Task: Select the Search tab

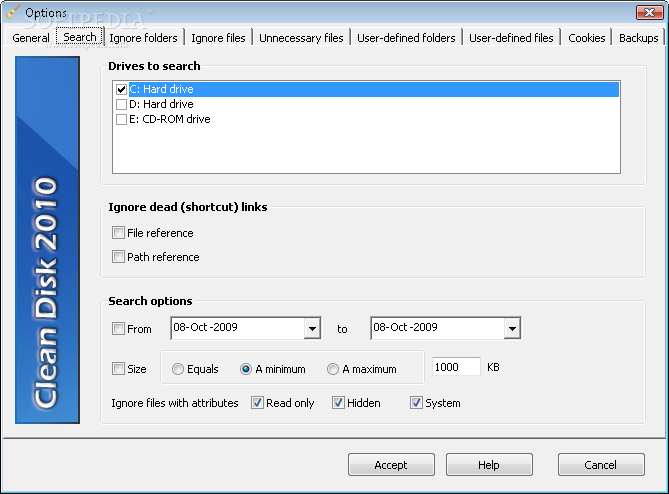Action: click(80, 37)
